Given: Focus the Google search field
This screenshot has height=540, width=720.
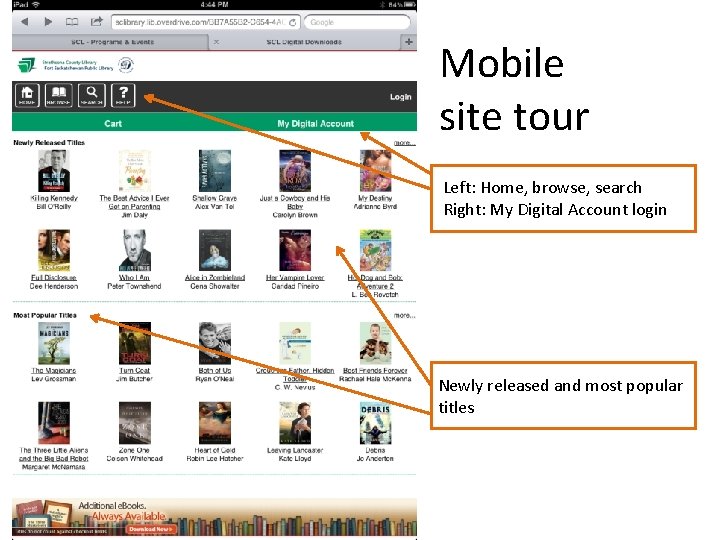Looking at the screenshot, I should tap(357, 22).
